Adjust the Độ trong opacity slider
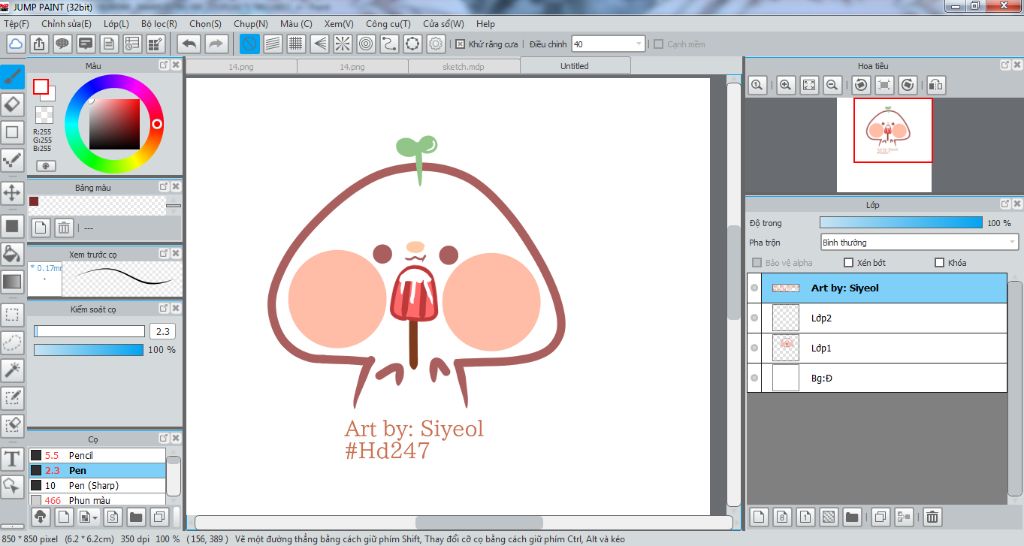This screenshot has height=546, width=1024. pyautogui.click(x=901, y=223)
